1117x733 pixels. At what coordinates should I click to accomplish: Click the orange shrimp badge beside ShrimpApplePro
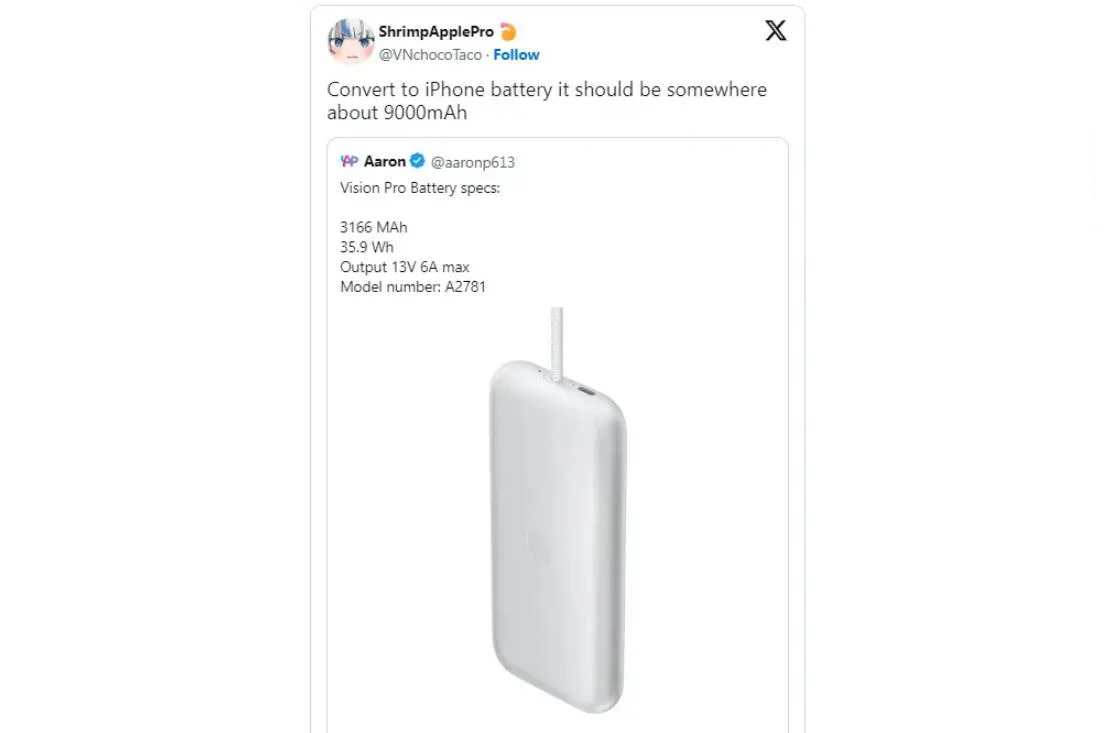point(508,32)
